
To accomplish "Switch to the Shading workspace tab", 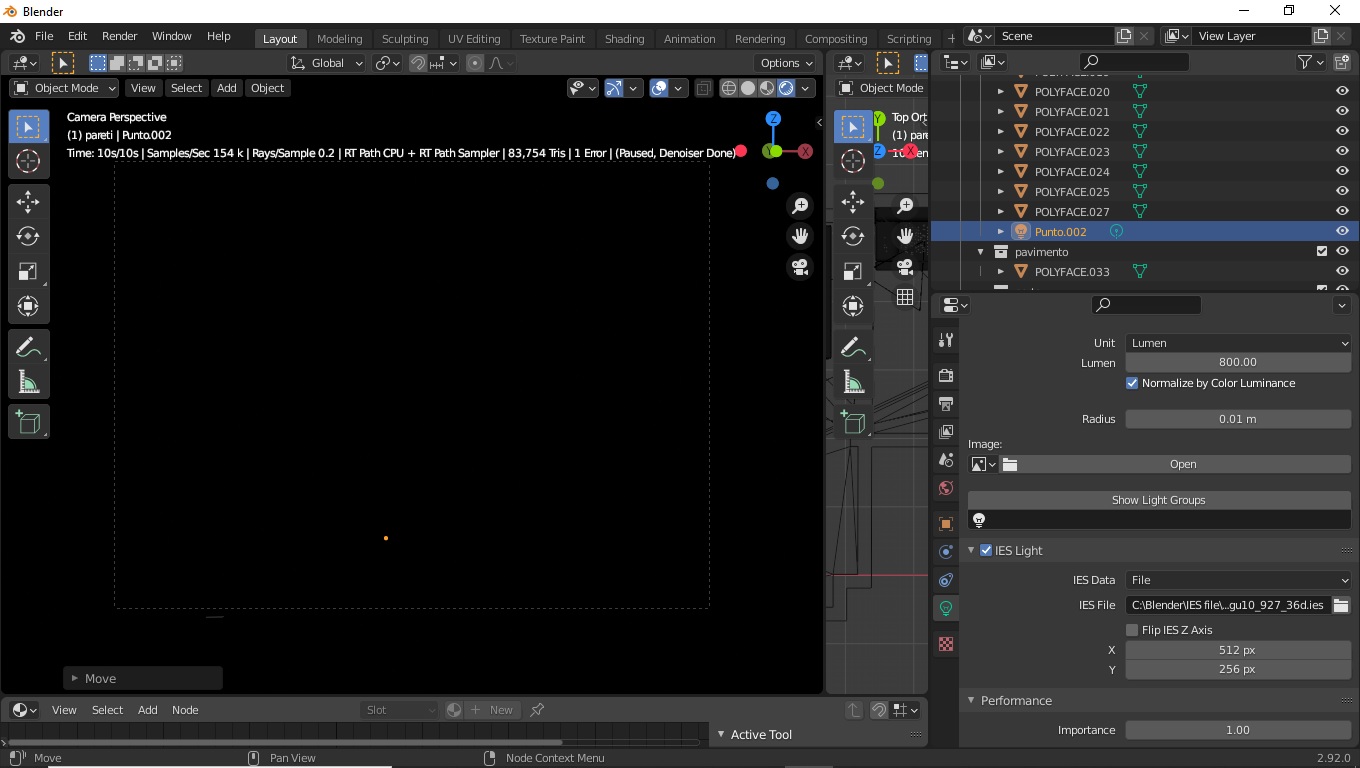I will (x=624, y=39).
